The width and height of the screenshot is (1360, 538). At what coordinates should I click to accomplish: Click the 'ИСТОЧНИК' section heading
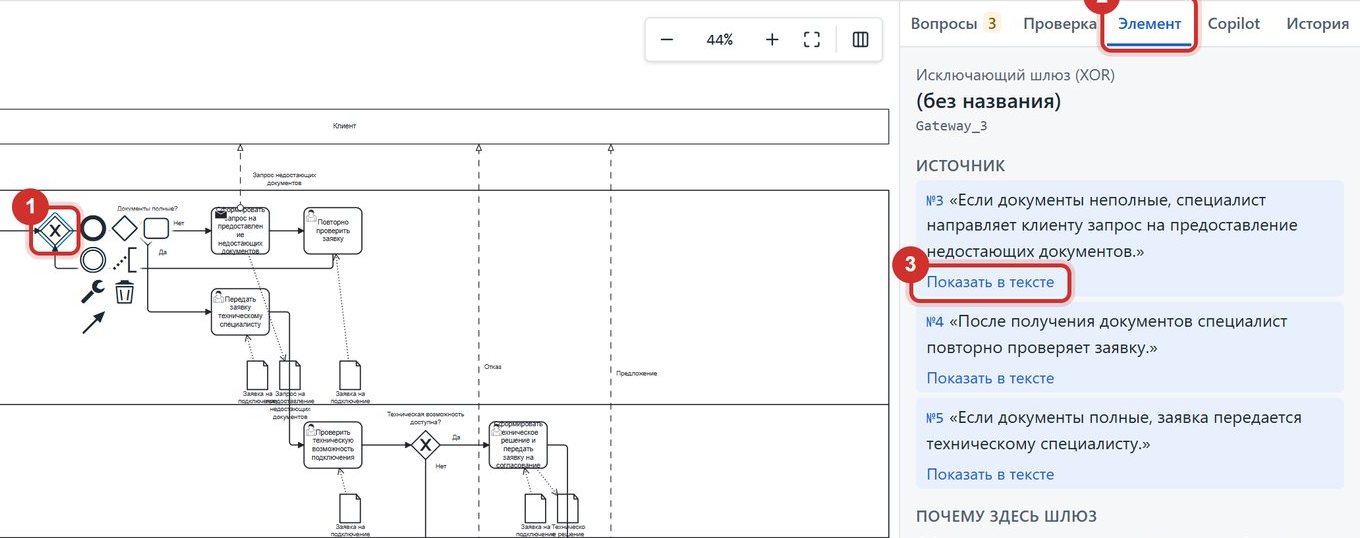click(961, 166)
